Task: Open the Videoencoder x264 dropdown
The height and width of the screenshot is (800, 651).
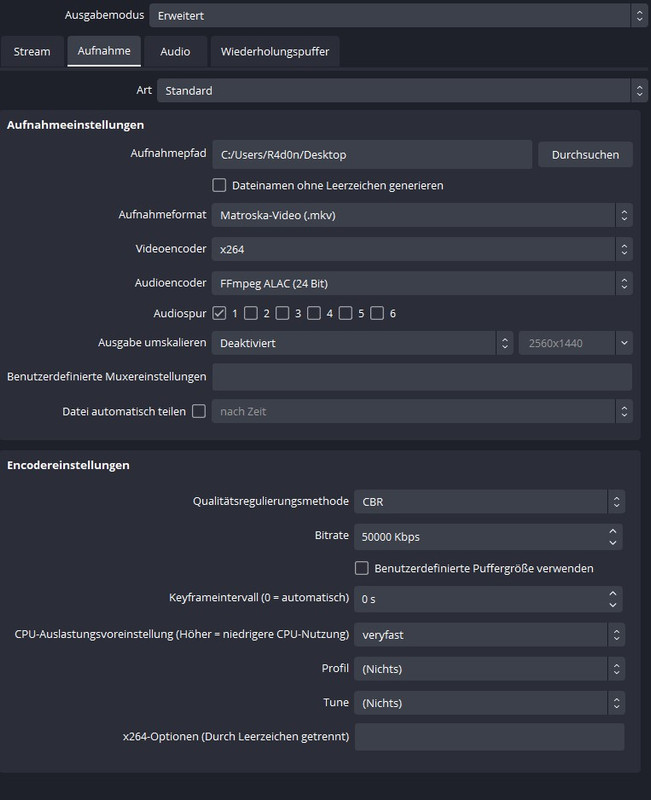Action: (x=422, y=249)
